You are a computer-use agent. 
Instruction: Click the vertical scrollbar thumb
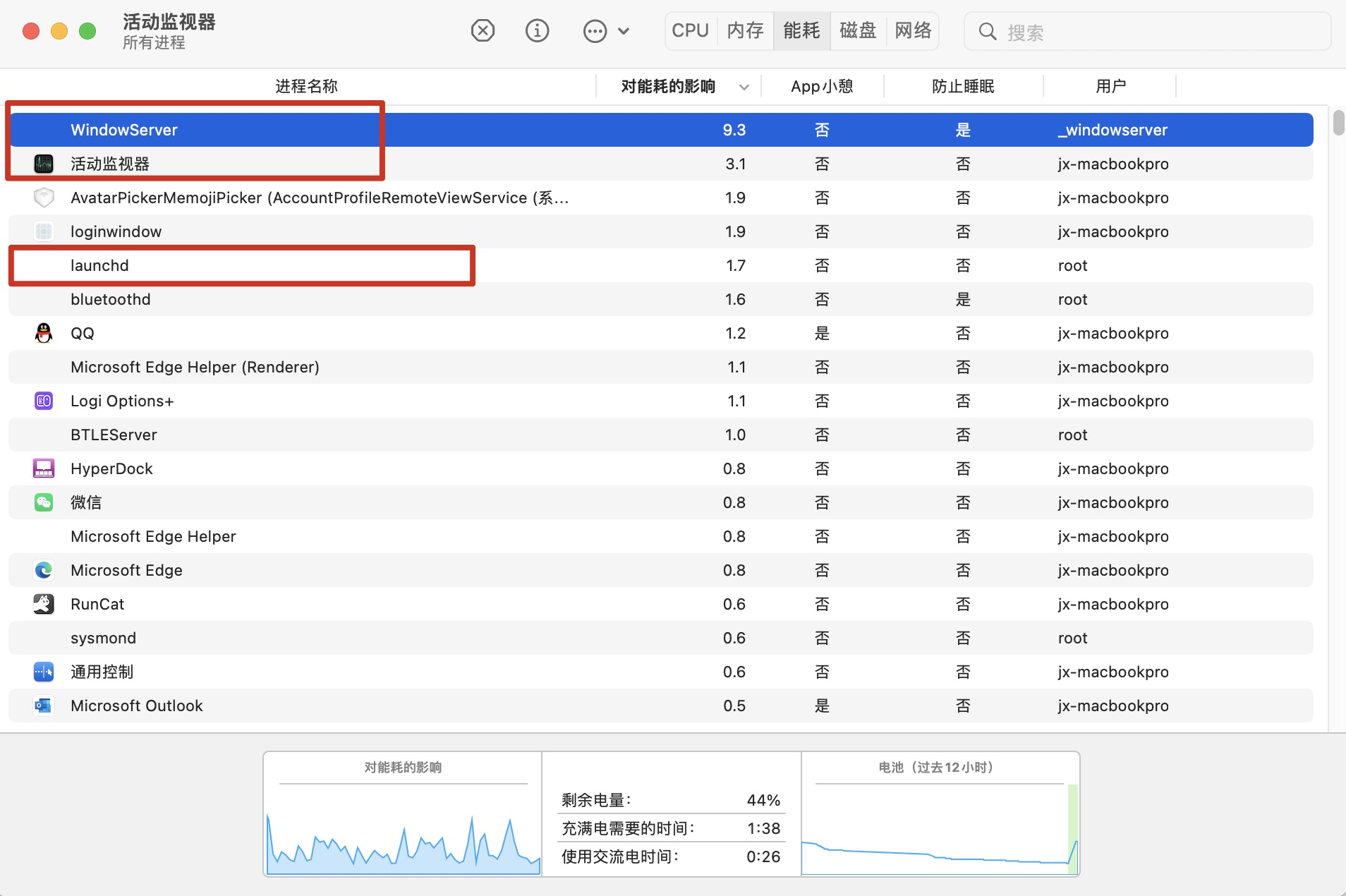(x=1338, y=123)
